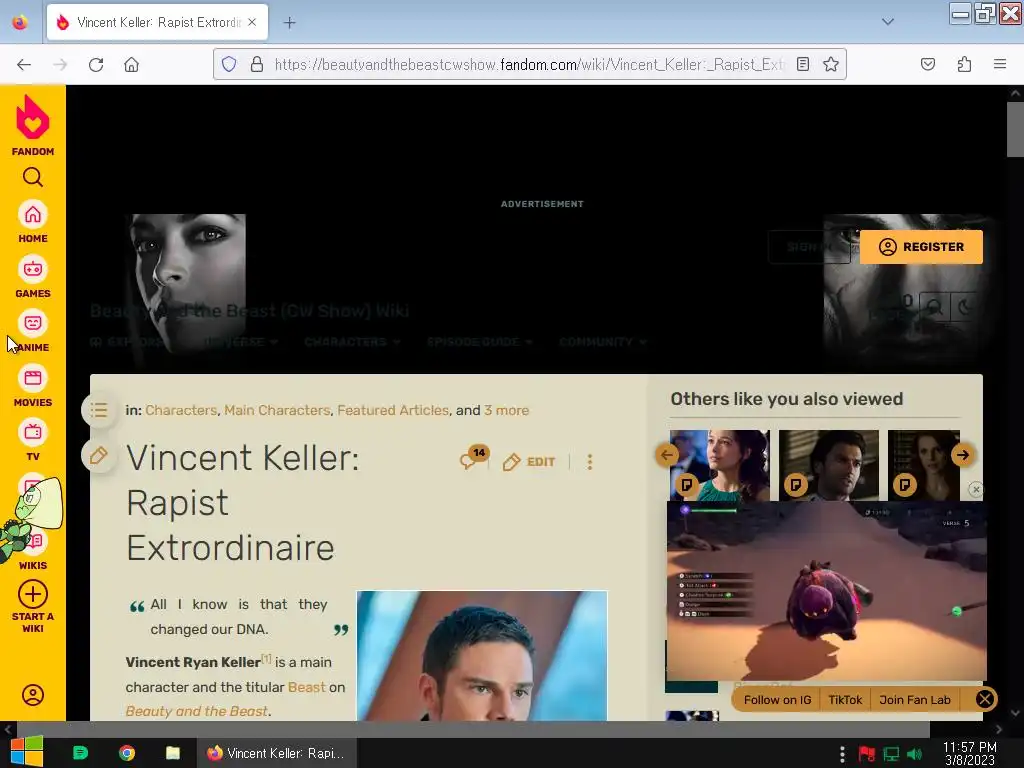Open the Characters category link
The height and width of the screenshot is (768, 1024).
click(181, 410)
